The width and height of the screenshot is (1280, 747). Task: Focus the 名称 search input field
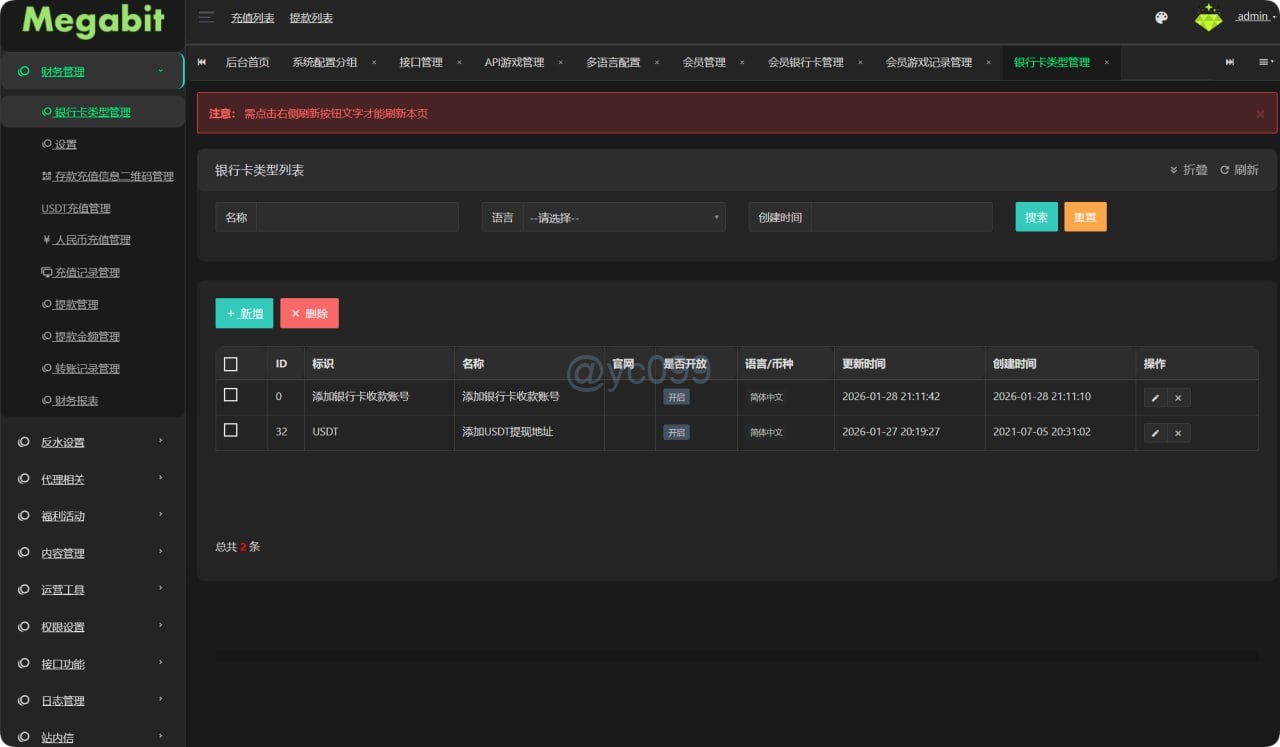[357, 217]
